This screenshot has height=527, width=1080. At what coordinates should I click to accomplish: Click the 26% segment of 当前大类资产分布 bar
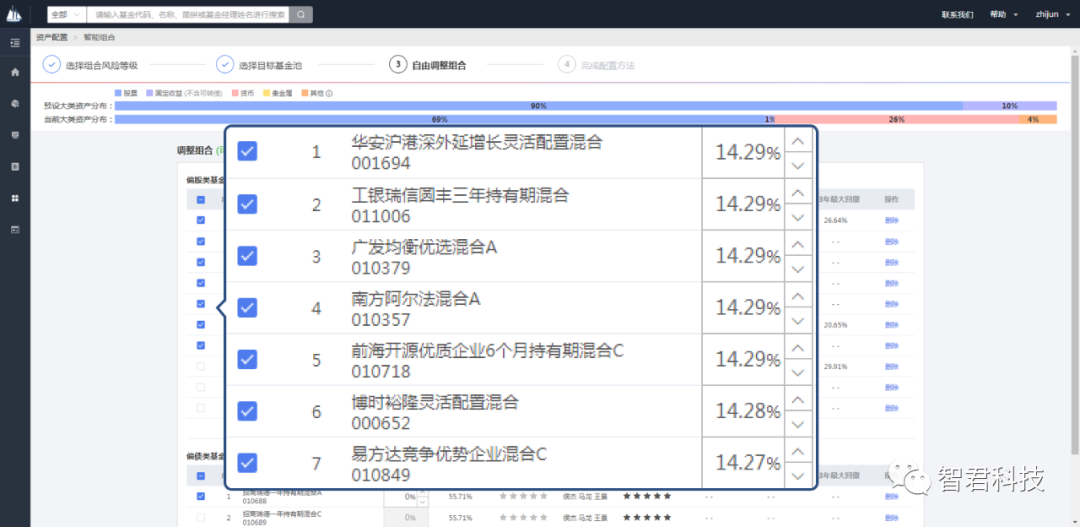click(896, 119)
